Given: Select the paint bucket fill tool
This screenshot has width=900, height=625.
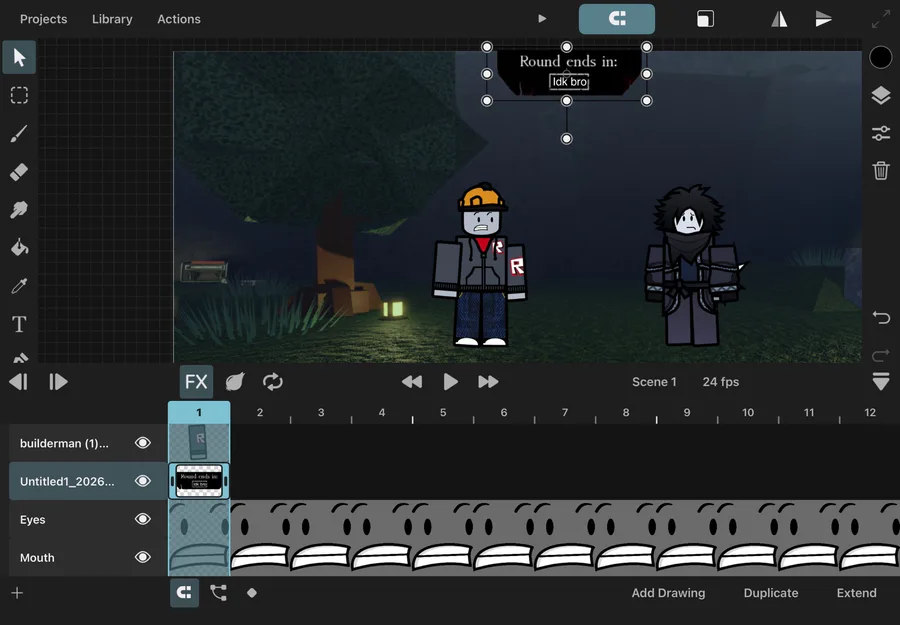Looking at the screenshot, I should (19, 248).
